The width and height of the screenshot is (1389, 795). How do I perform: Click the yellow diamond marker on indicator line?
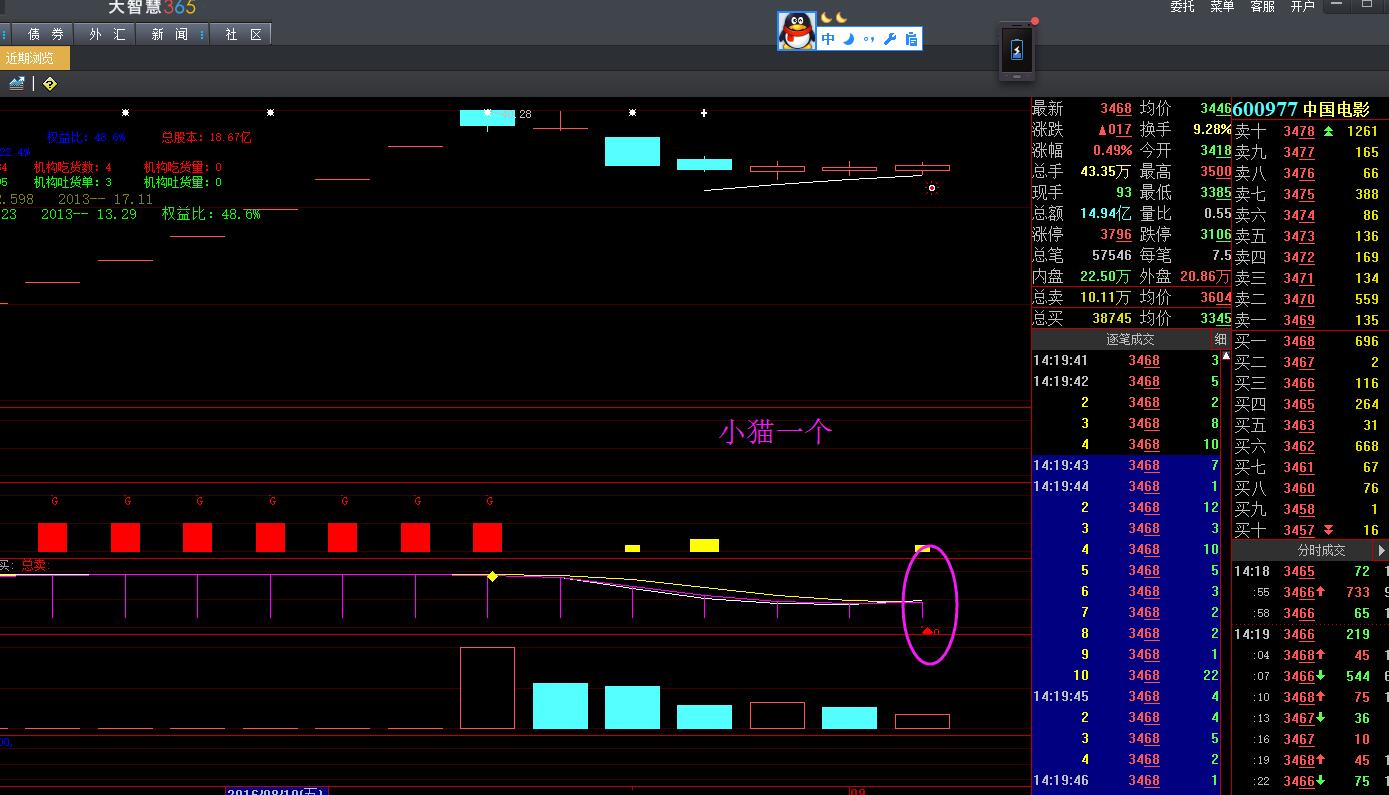click(x=492, y=576)
